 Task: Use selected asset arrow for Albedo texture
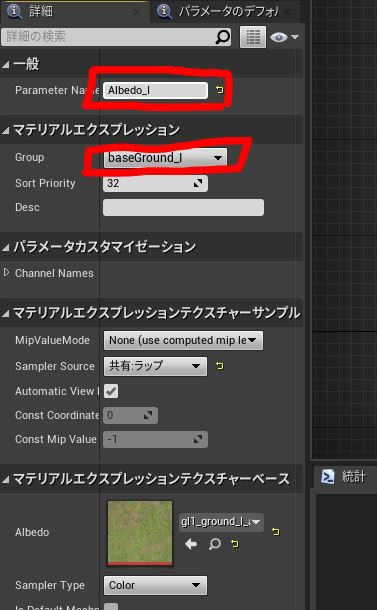coord(191,544)
